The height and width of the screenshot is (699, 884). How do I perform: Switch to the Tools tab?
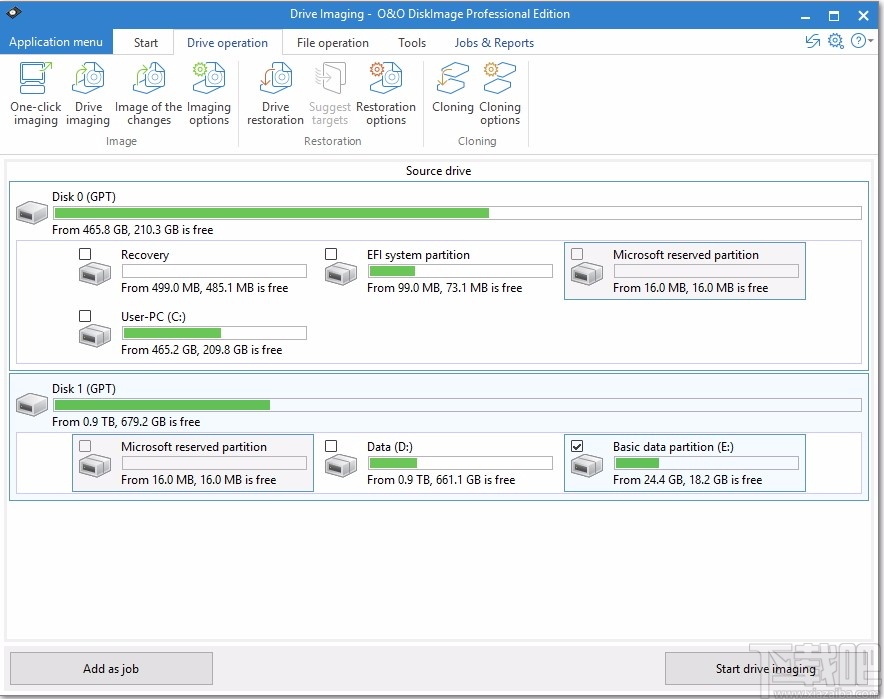412,42
